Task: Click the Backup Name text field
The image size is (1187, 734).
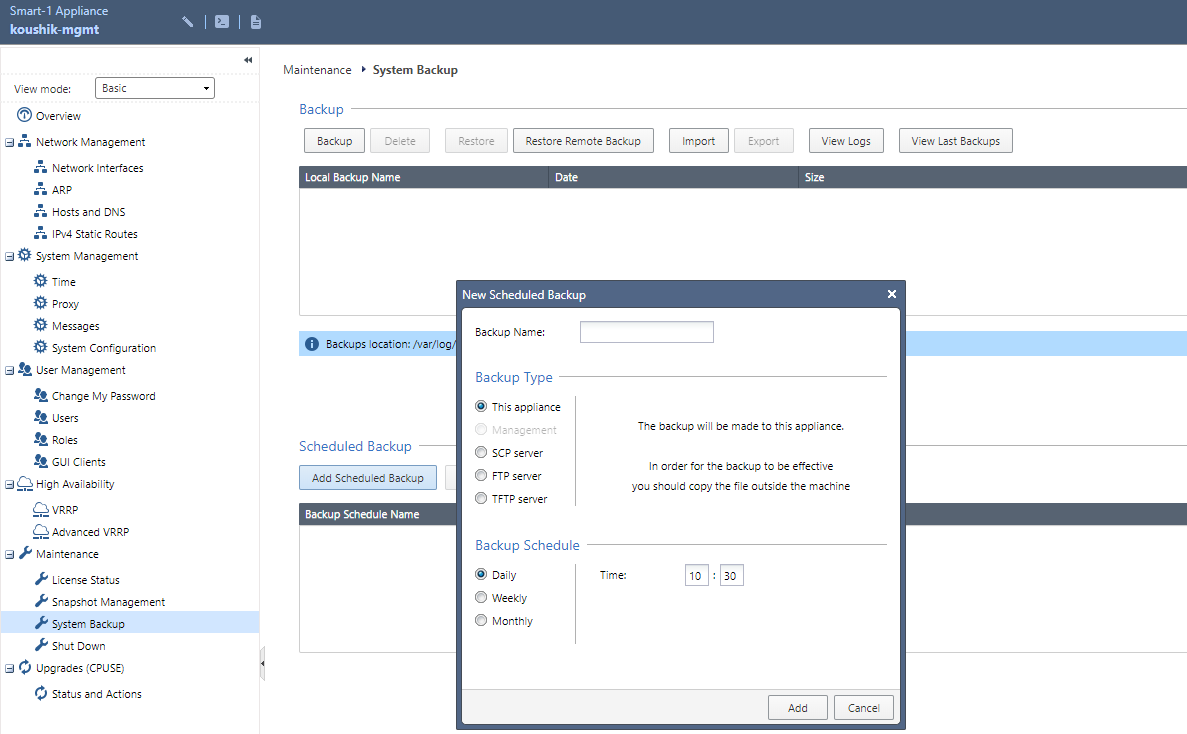Action: pos(646,332)
